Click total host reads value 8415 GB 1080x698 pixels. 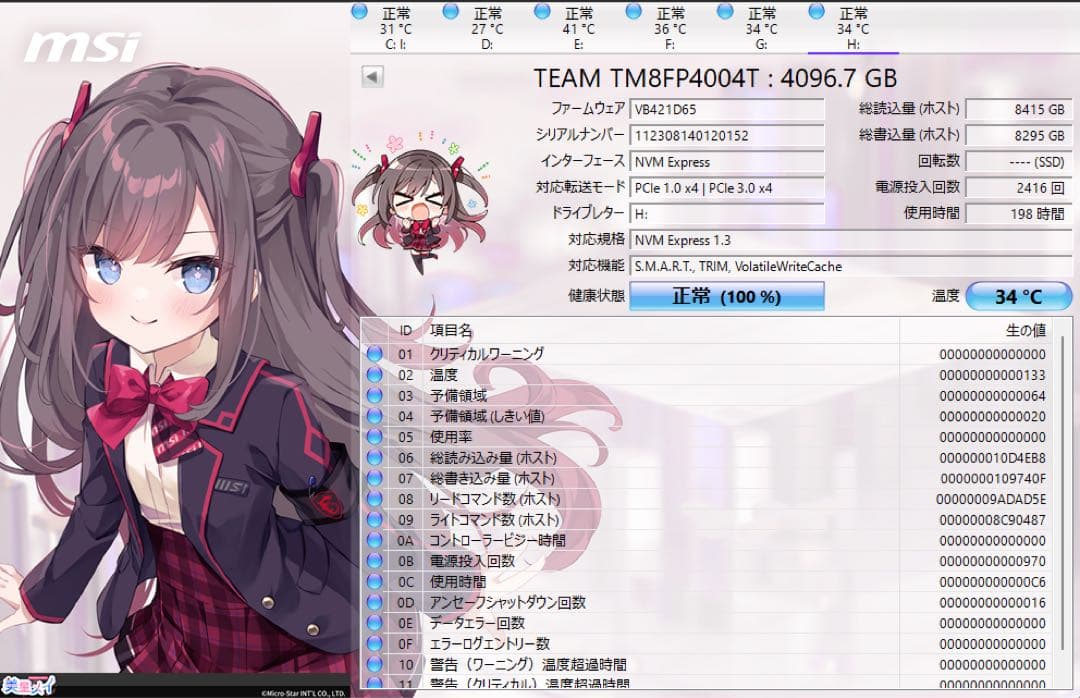[x=1019, y=109]
